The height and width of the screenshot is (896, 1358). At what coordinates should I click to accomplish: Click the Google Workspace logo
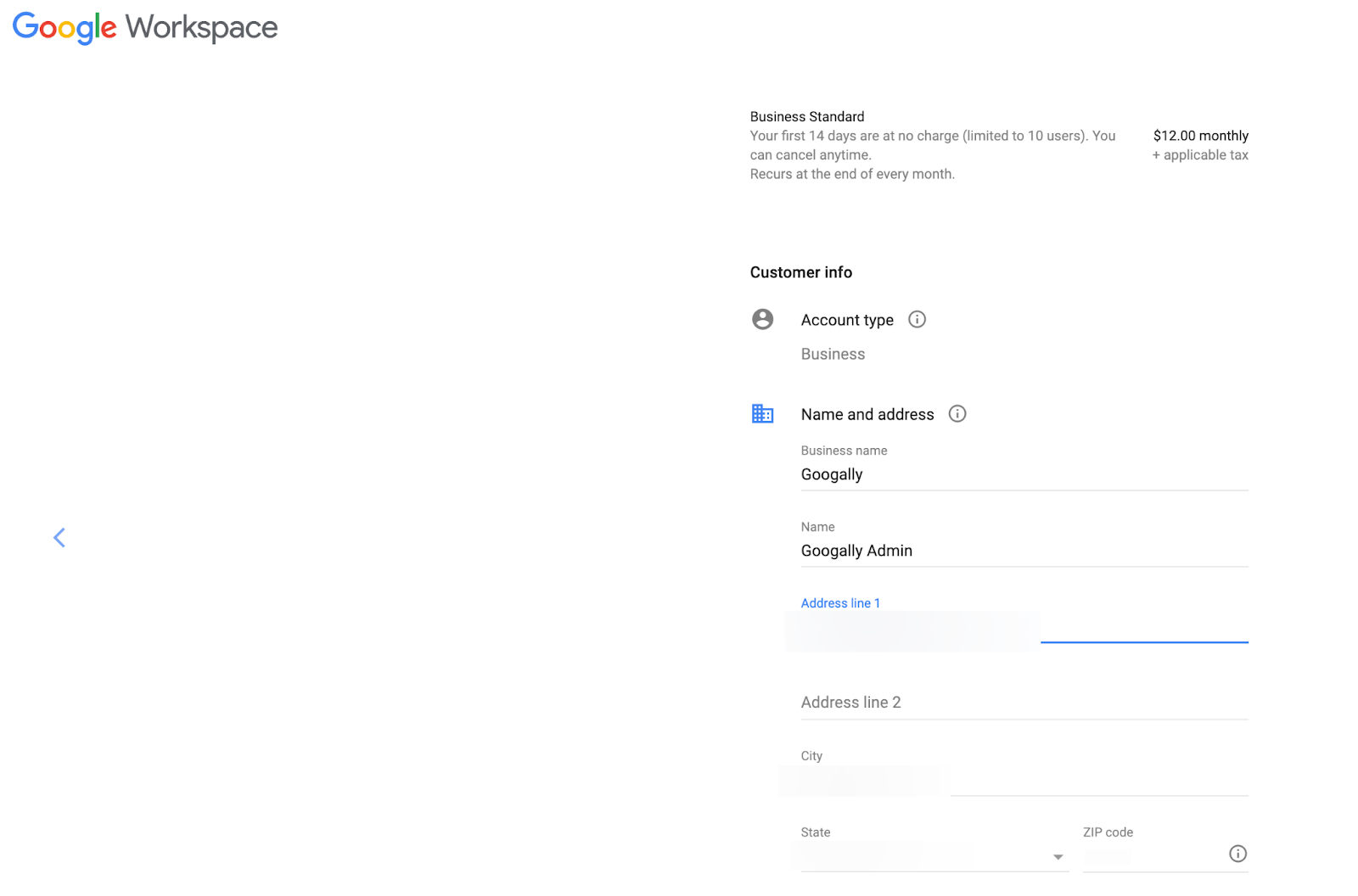(x=144, y=26)
